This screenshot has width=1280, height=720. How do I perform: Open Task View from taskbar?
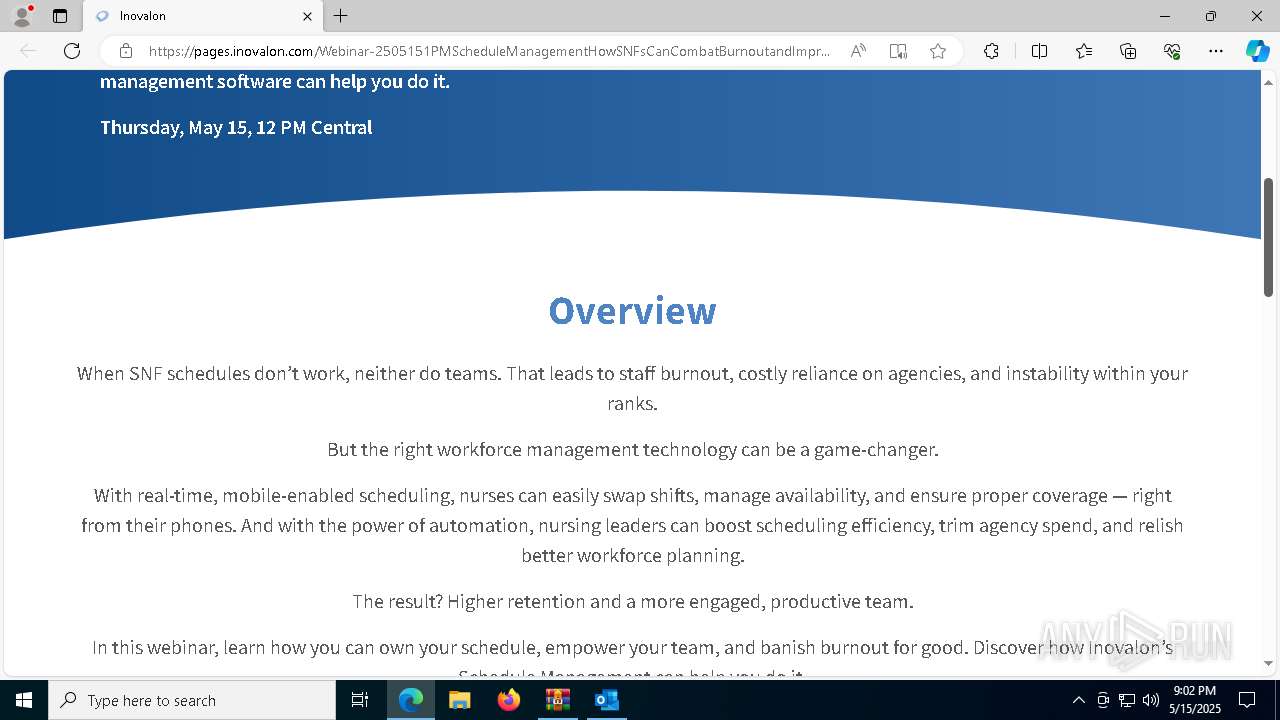[360, 700]
